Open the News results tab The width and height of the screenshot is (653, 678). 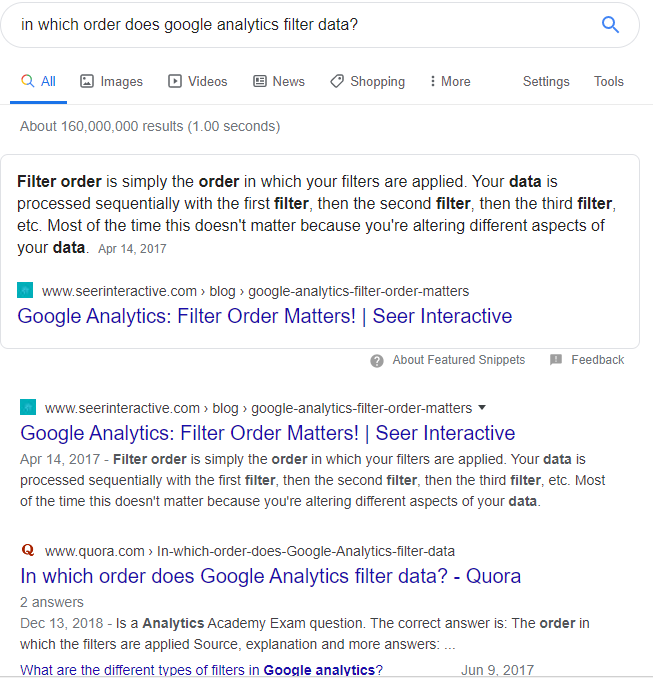pos(278,82)
